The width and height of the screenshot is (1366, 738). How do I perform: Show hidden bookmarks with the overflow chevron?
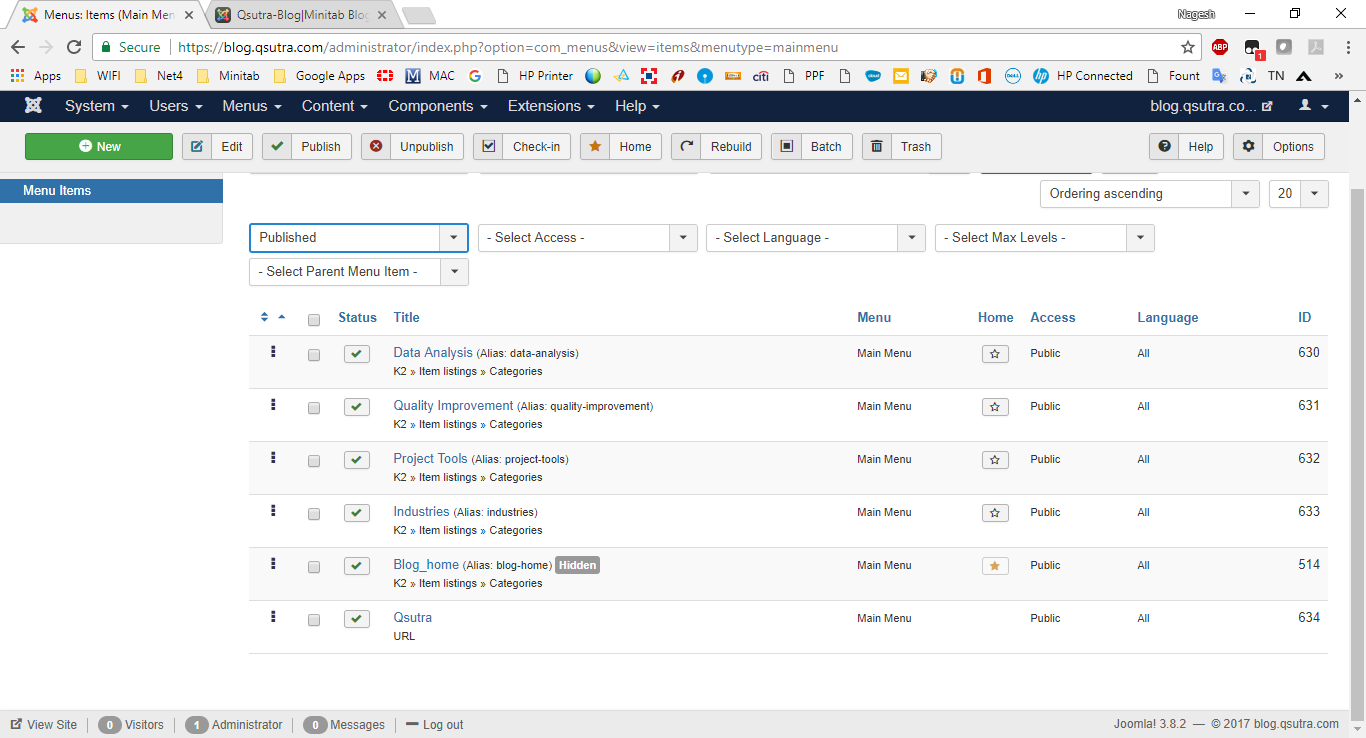pos(1338,76)
